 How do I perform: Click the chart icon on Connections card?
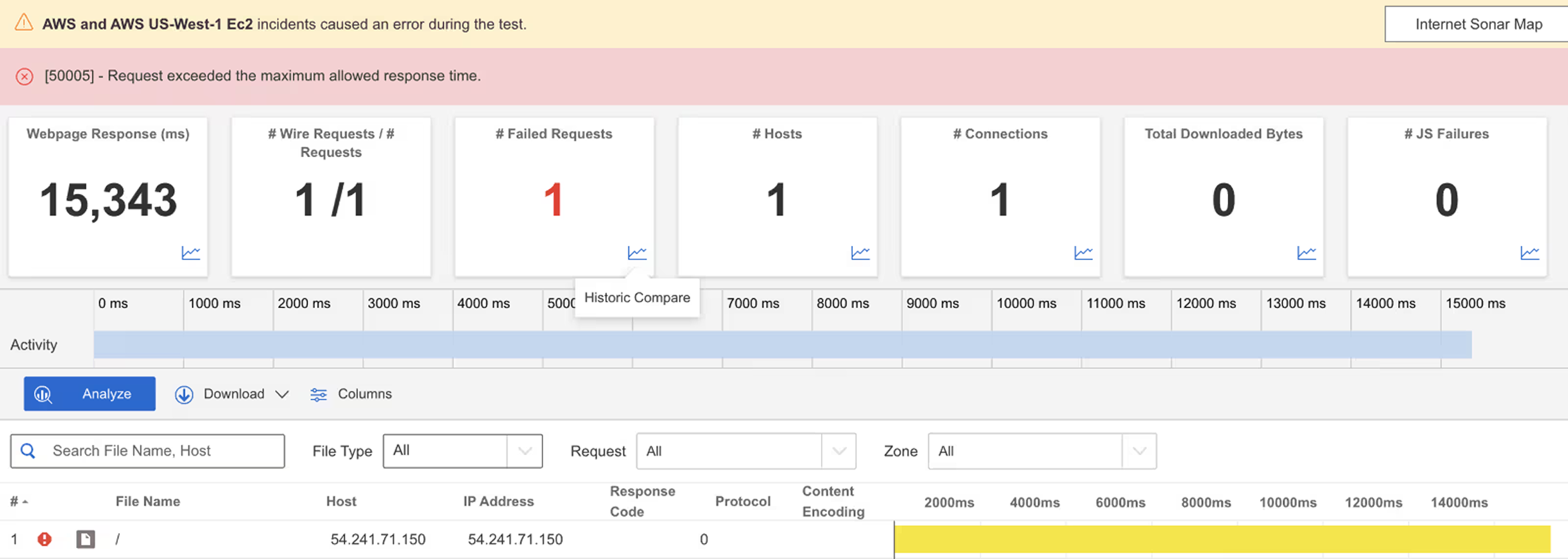click(x=1083, y=253)
